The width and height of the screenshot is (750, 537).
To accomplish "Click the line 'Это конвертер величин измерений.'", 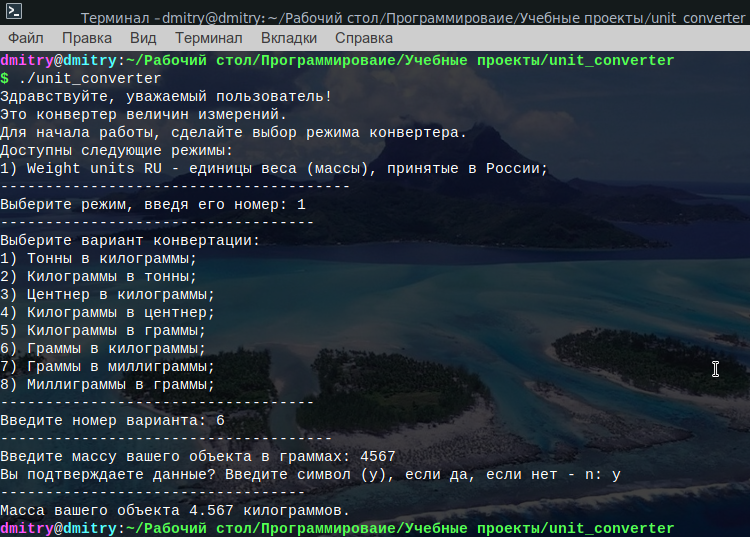I will click(143, 115).
